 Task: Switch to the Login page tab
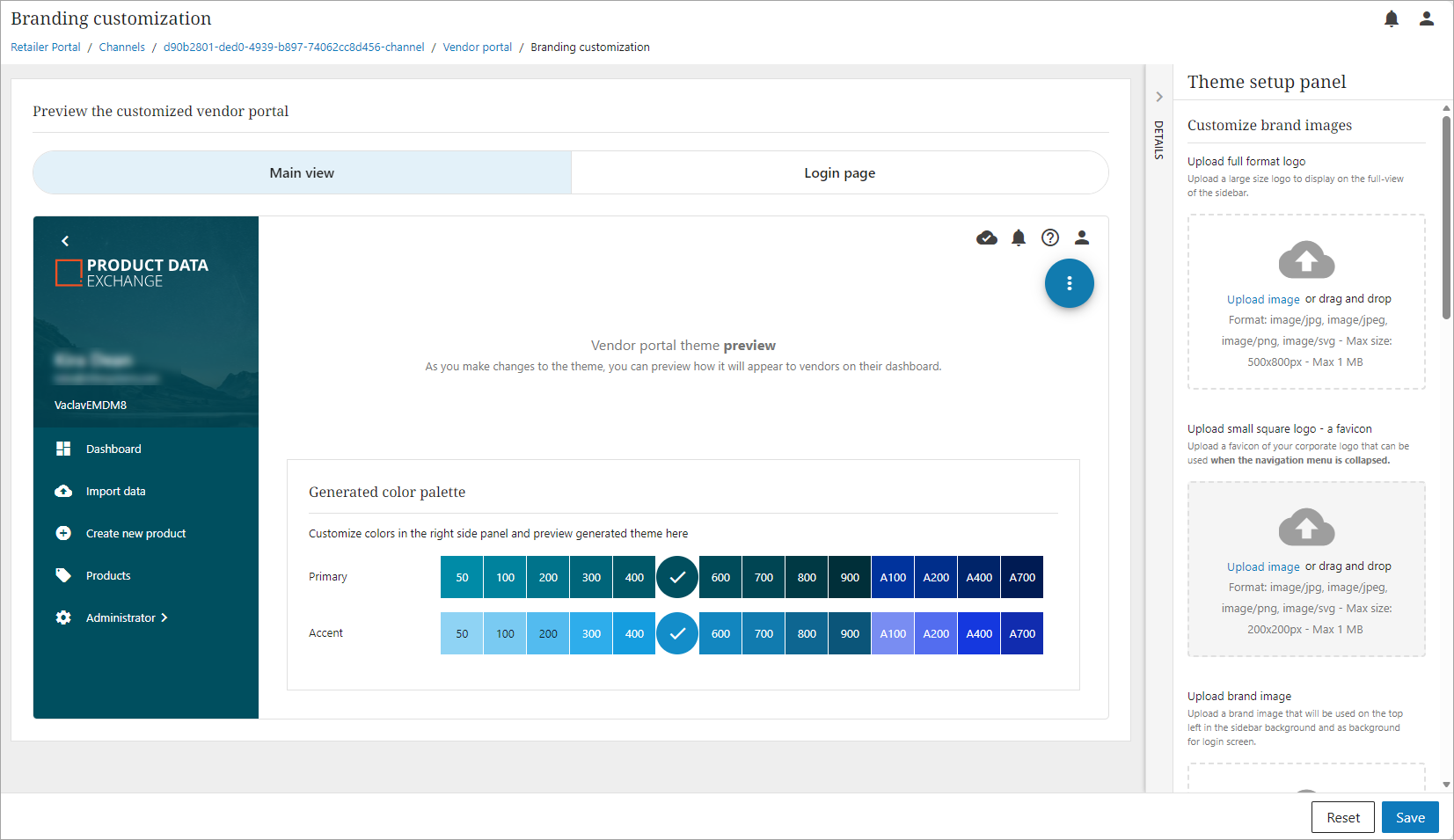pos(839,172)
